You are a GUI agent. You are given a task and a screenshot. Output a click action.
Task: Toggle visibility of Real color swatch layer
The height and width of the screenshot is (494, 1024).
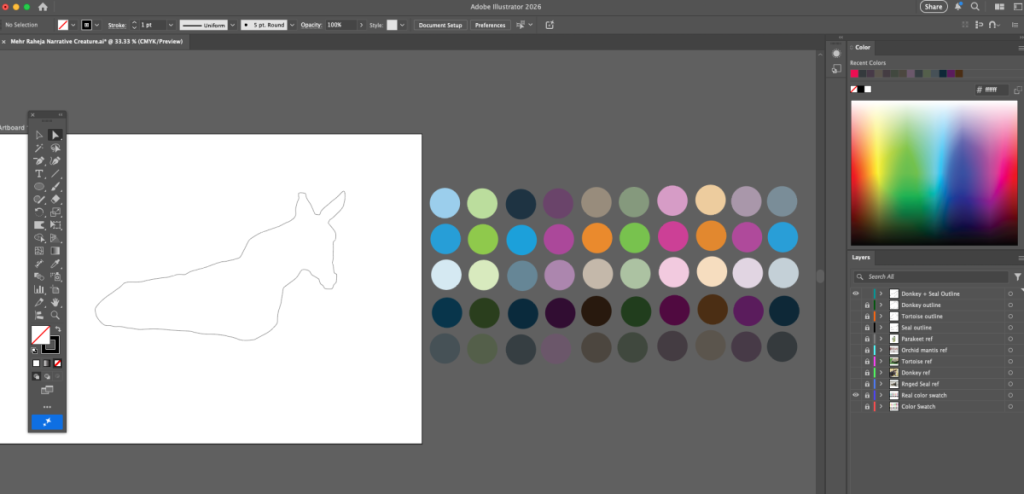coord(856,395)
